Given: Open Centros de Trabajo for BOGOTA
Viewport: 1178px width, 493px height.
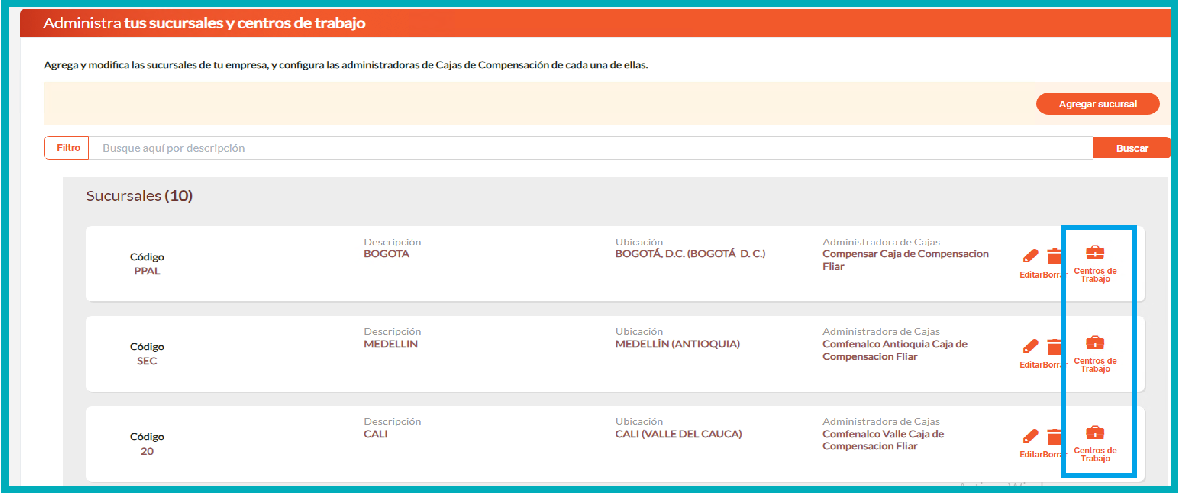Looking at the screenshot, I should (x=1095, y=263).
